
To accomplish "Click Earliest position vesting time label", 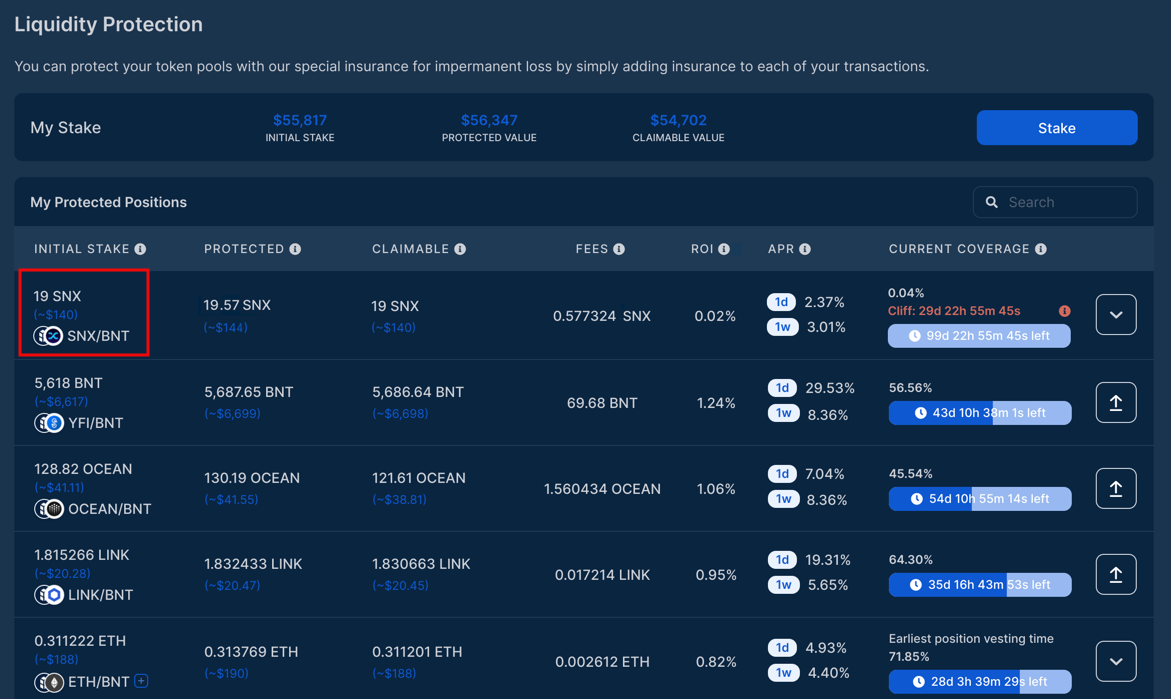I will pos(971,639).
